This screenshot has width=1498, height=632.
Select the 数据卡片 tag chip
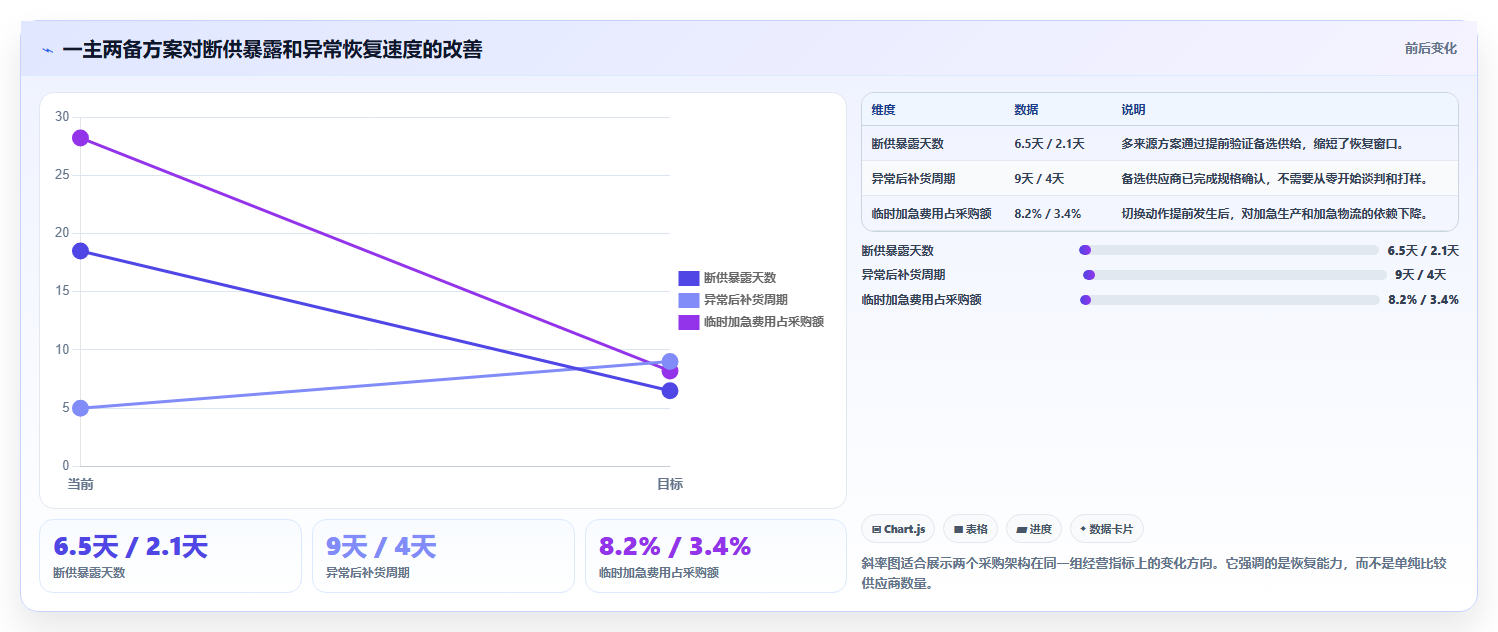pyautogui.click(x=1107, y=529)
